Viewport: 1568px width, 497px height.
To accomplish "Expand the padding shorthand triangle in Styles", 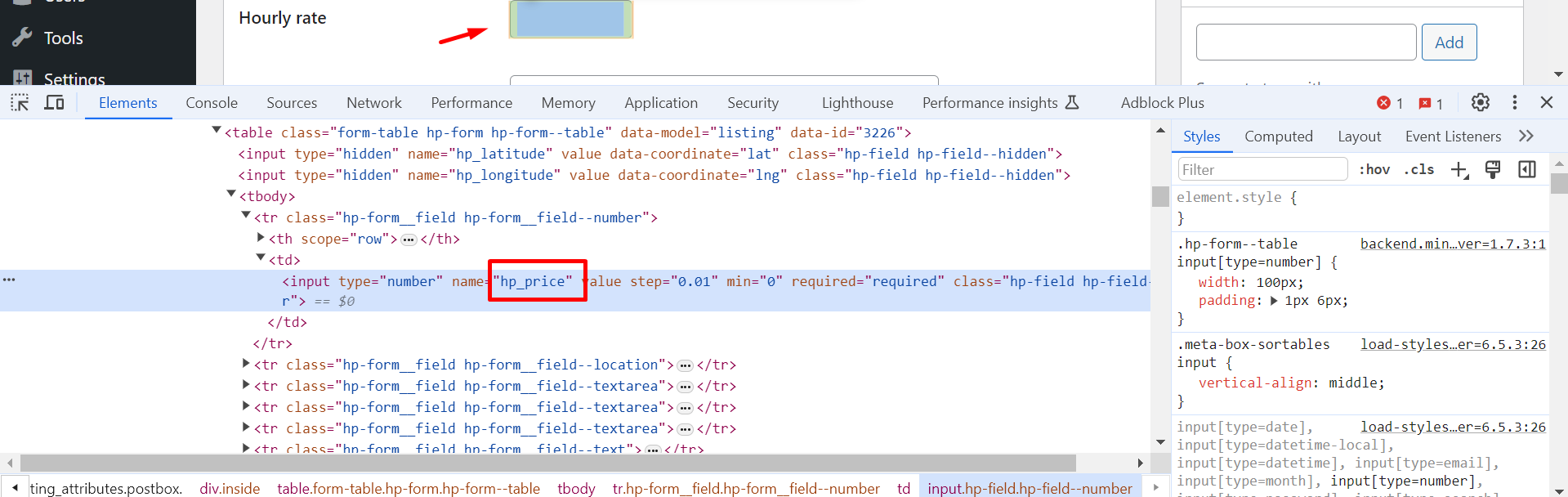I will click(x=1274, y=300).
